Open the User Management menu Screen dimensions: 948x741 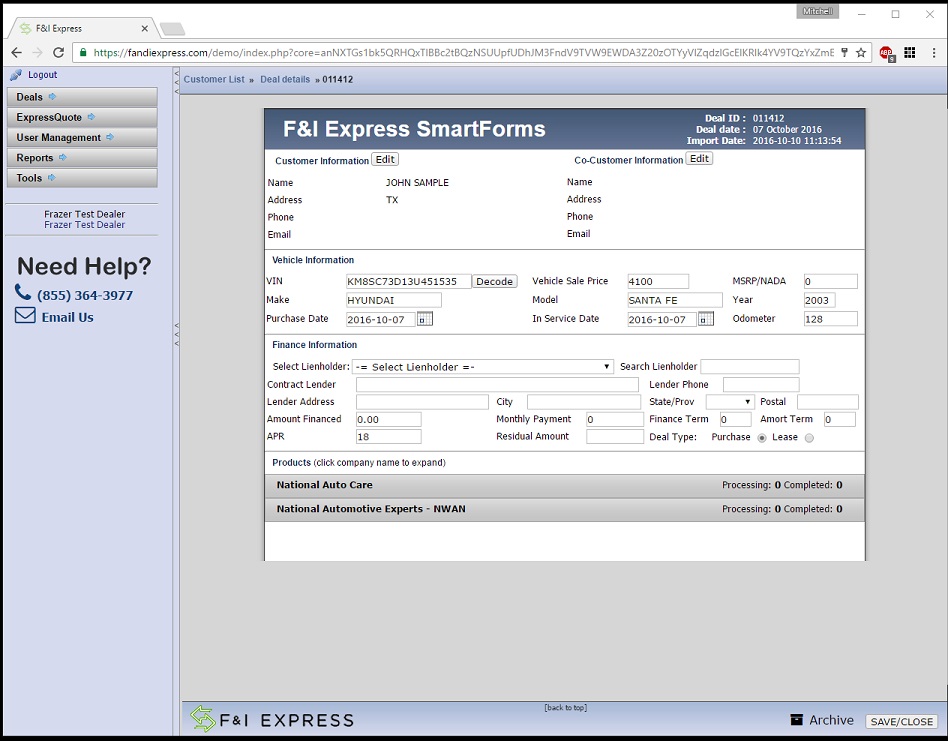tap(82, 137)
